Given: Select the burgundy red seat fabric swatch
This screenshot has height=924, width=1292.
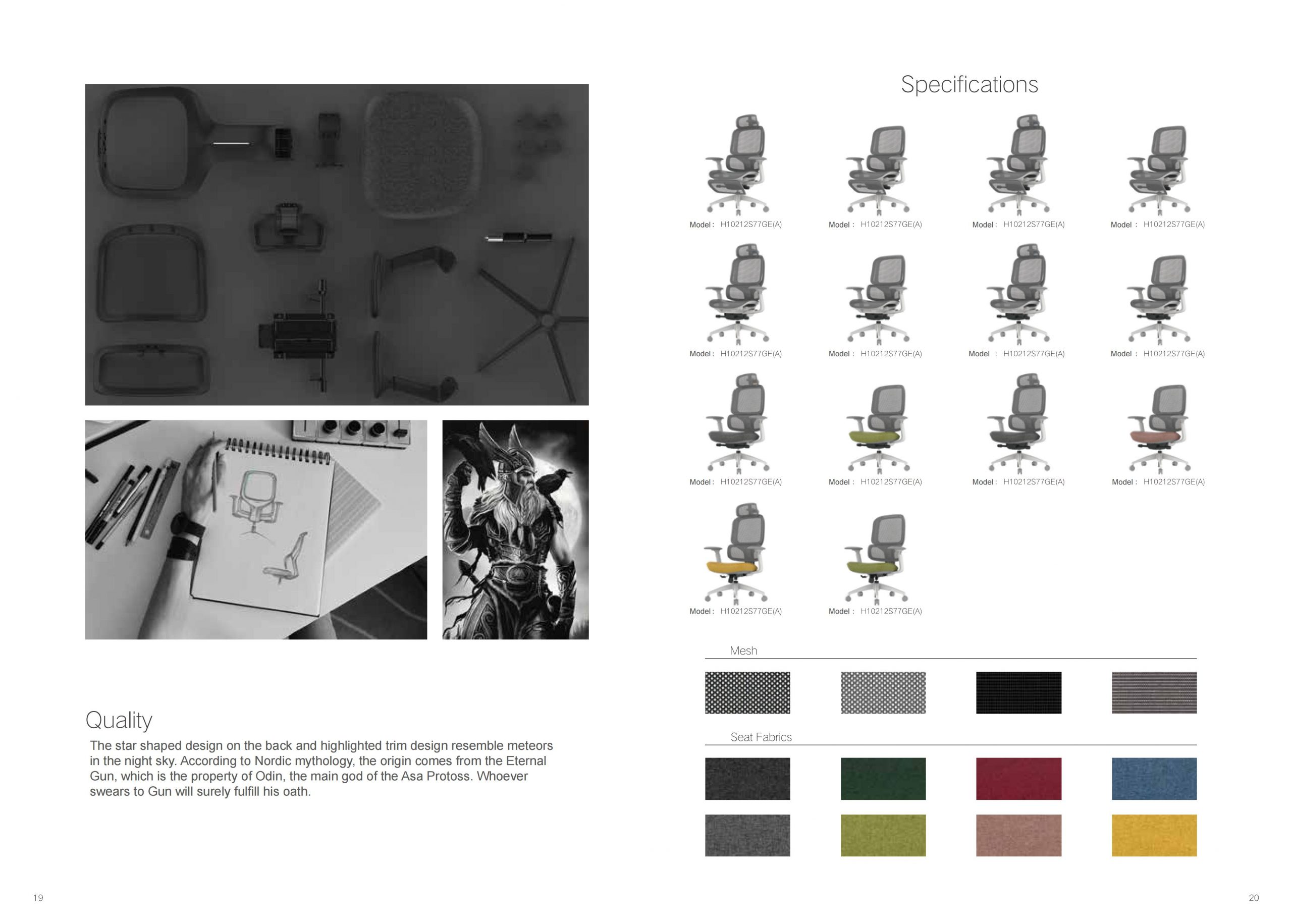Looking at the screenshot, I should click(x=1018, y=778).
